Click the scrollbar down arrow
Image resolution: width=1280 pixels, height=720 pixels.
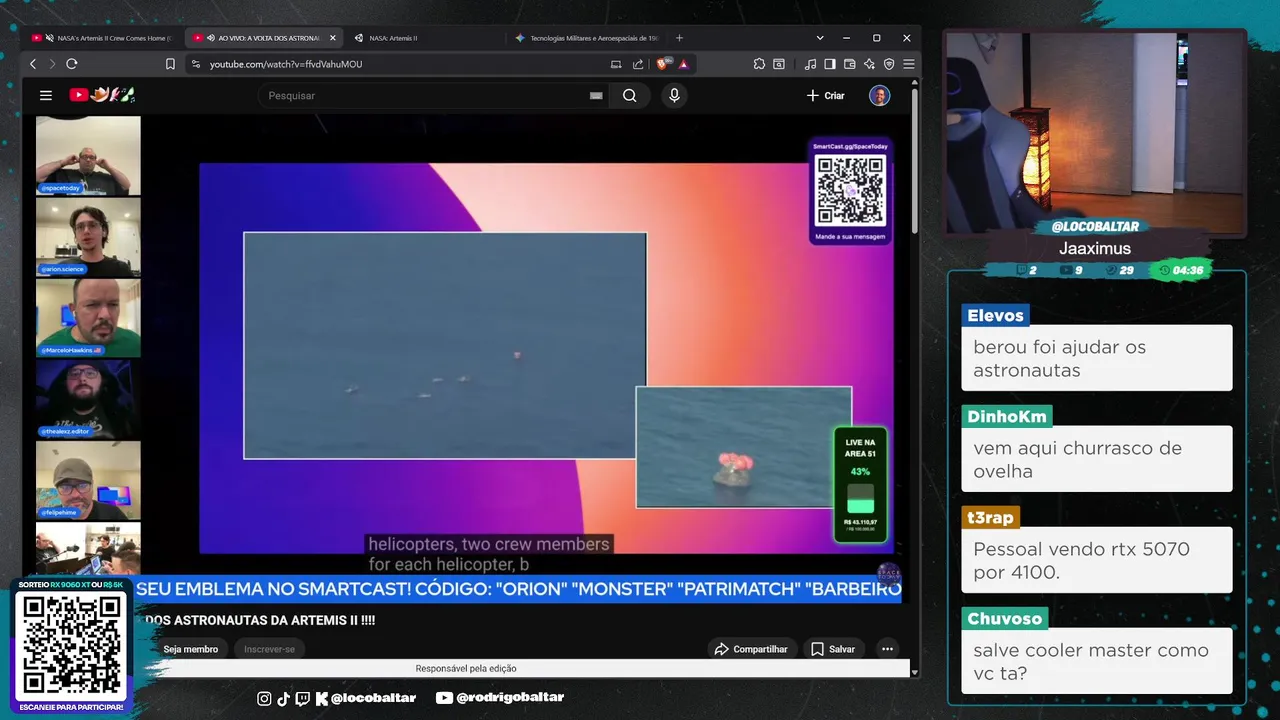pyautogui.click(x=914, y=671)
